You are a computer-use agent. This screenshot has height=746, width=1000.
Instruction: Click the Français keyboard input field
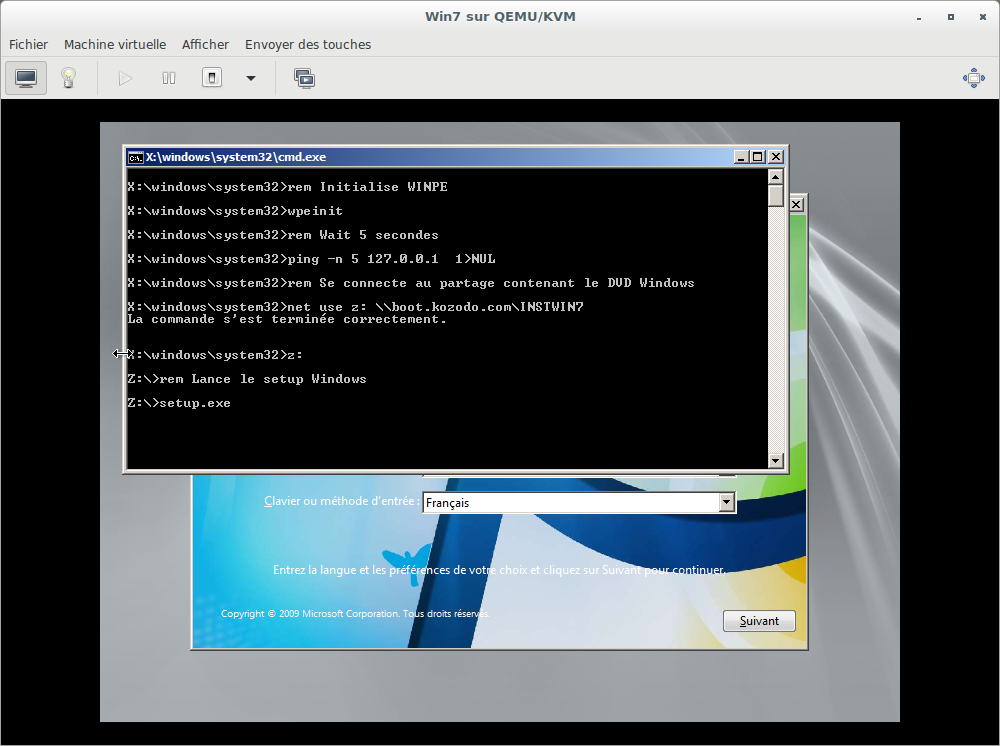click(x=578, y=502)
